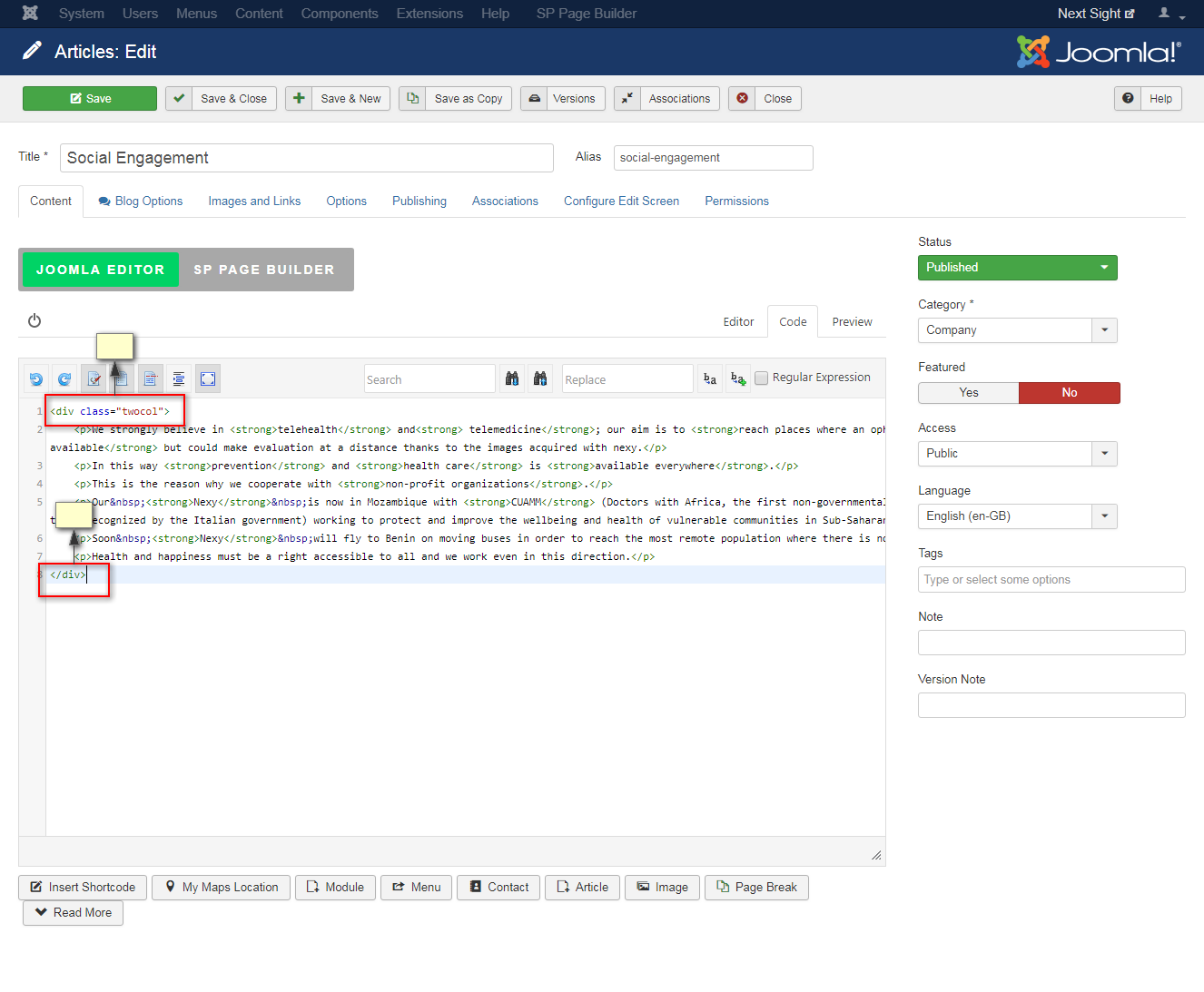Enable the Regular Expression checkbox
Screen dimensions: 1204x992
(762, 378)
